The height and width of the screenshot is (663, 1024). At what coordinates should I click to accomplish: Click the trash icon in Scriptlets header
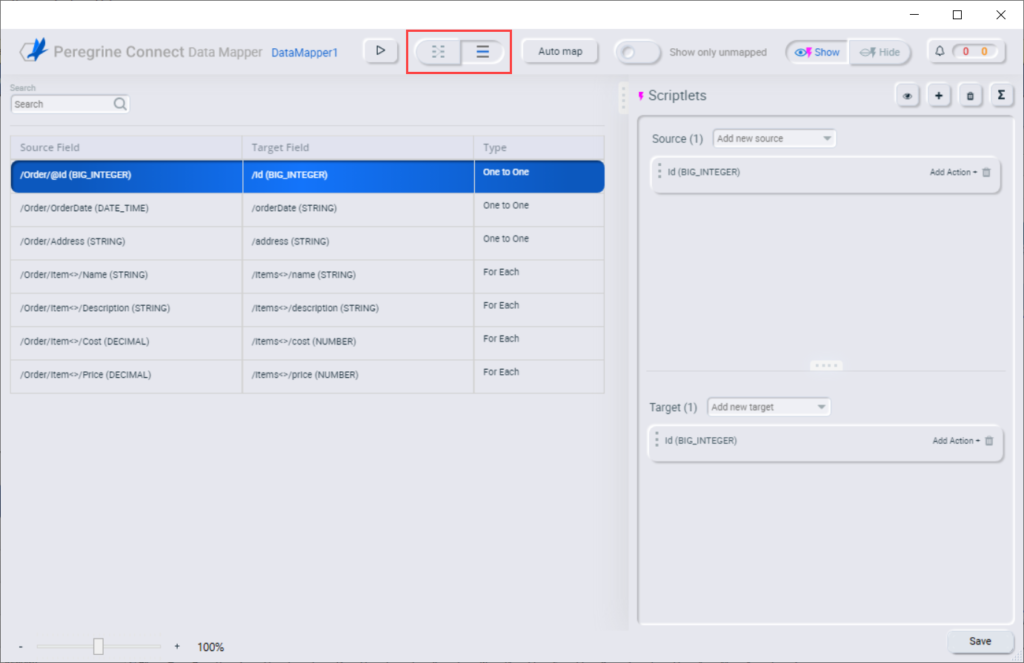969,96
